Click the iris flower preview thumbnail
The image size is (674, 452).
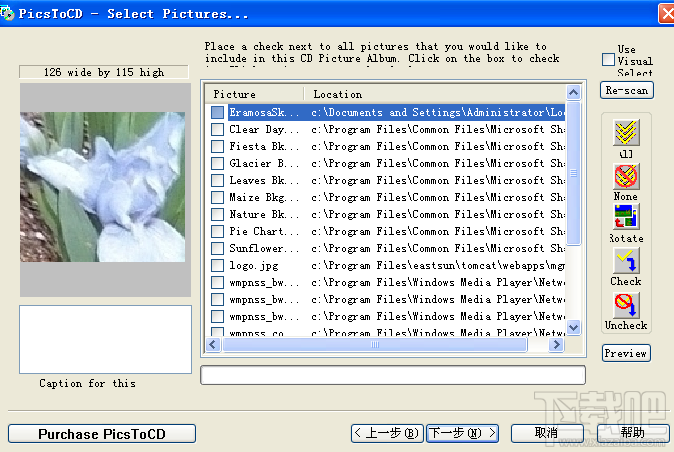click(x=103, y=187)
